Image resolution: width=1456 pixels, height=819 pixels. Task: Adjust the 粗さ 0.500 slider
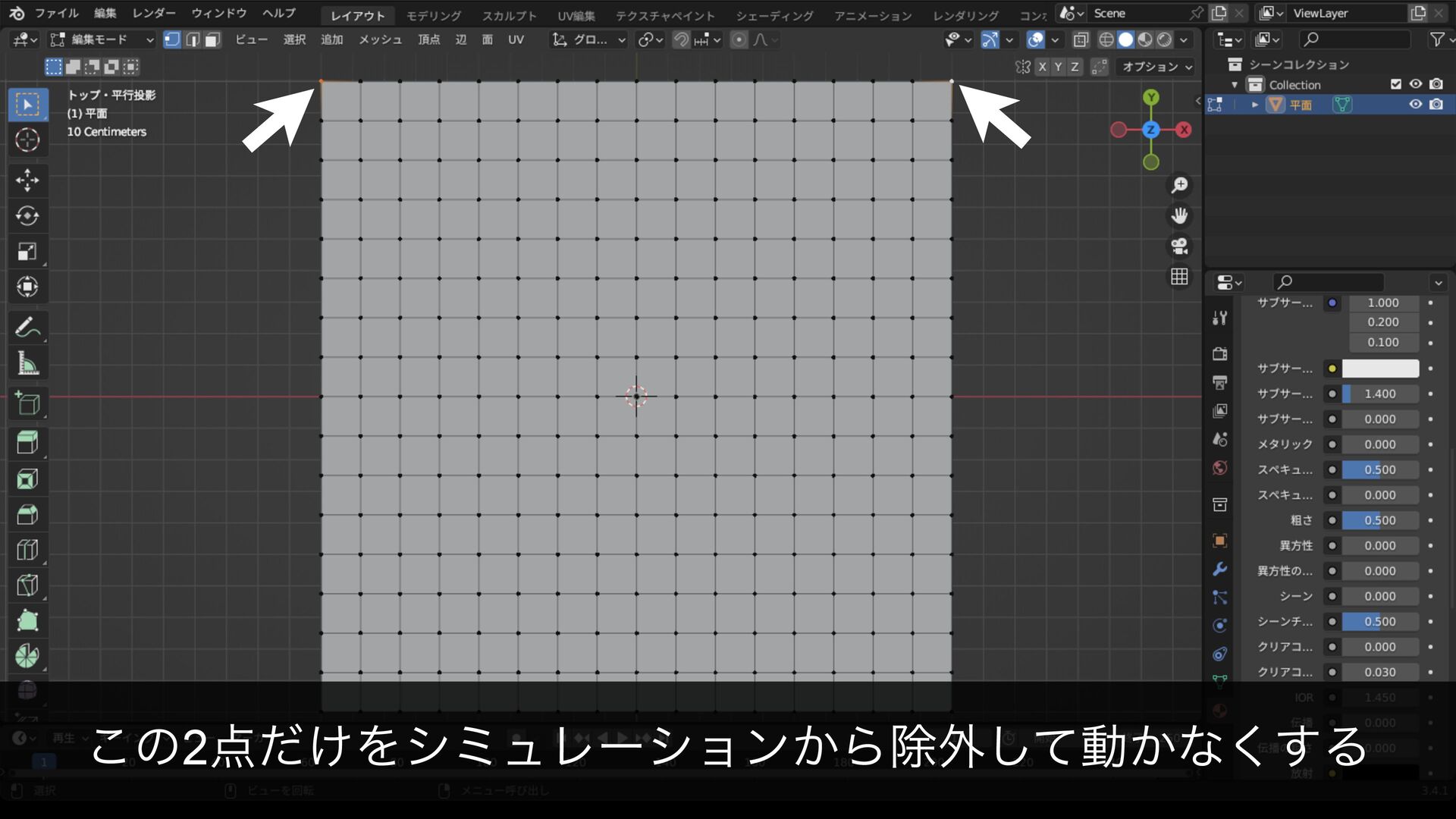[1380, 520]
